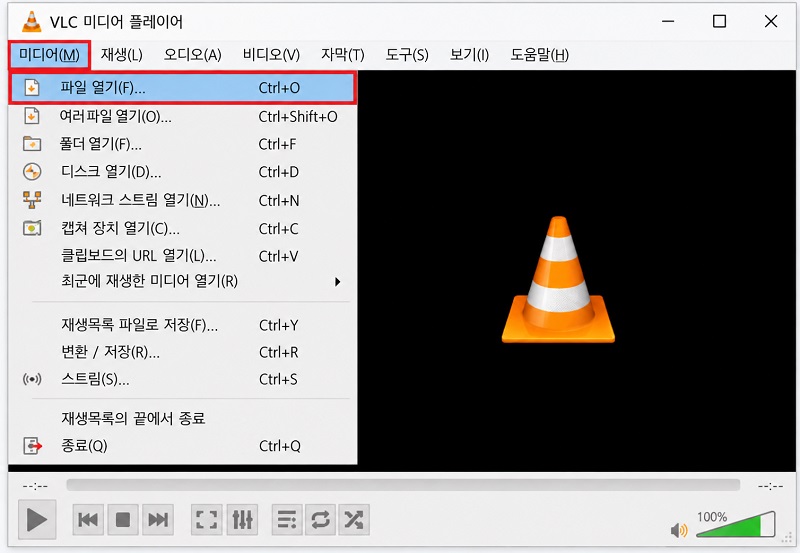Toggle 재생목록의 끝에서 종료 option
The image size is (800, 553).
(x=182, y=418)
